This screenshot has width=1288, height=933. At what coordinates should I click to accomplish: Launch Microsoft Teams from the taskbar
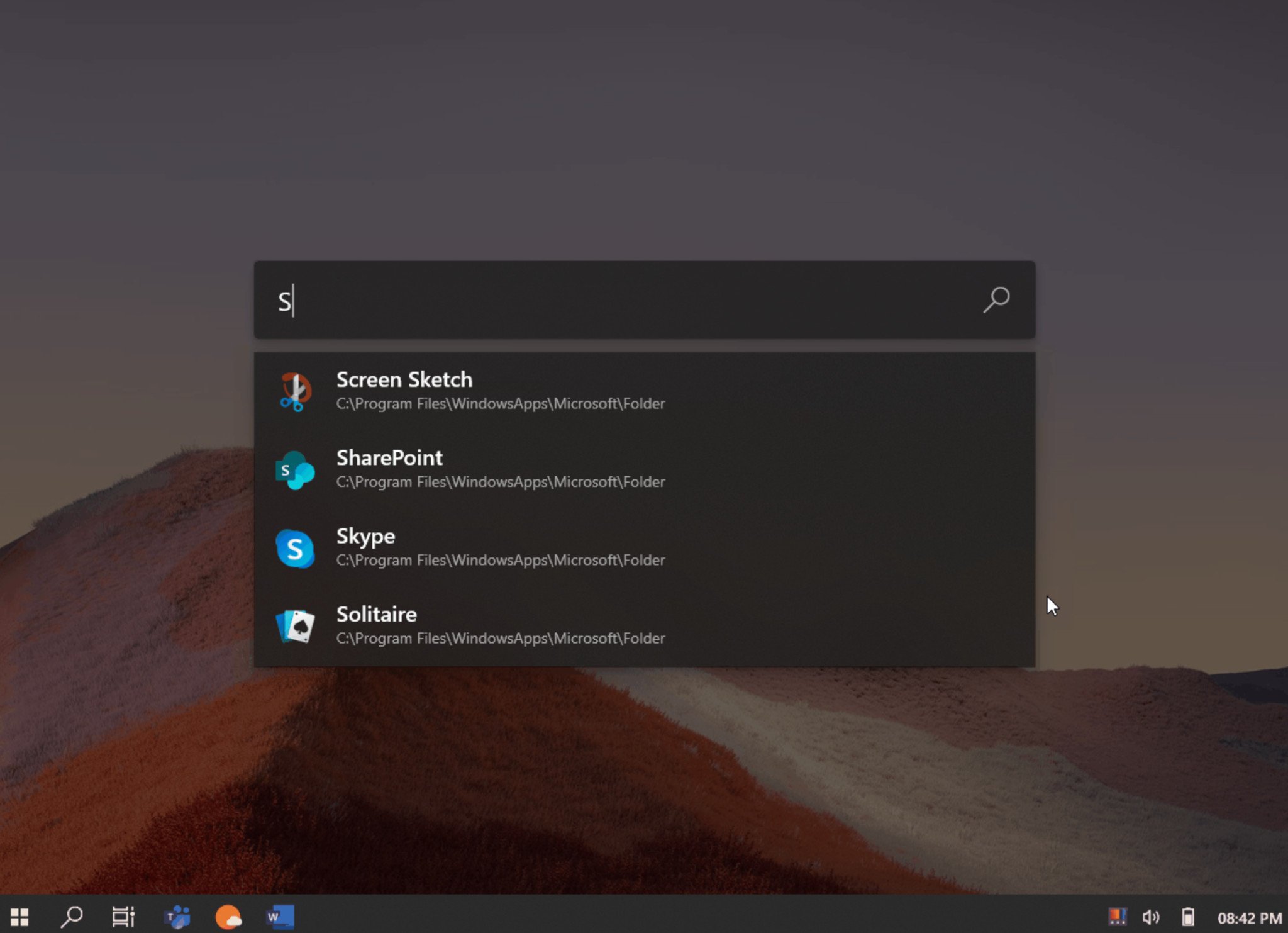point(177,917)
